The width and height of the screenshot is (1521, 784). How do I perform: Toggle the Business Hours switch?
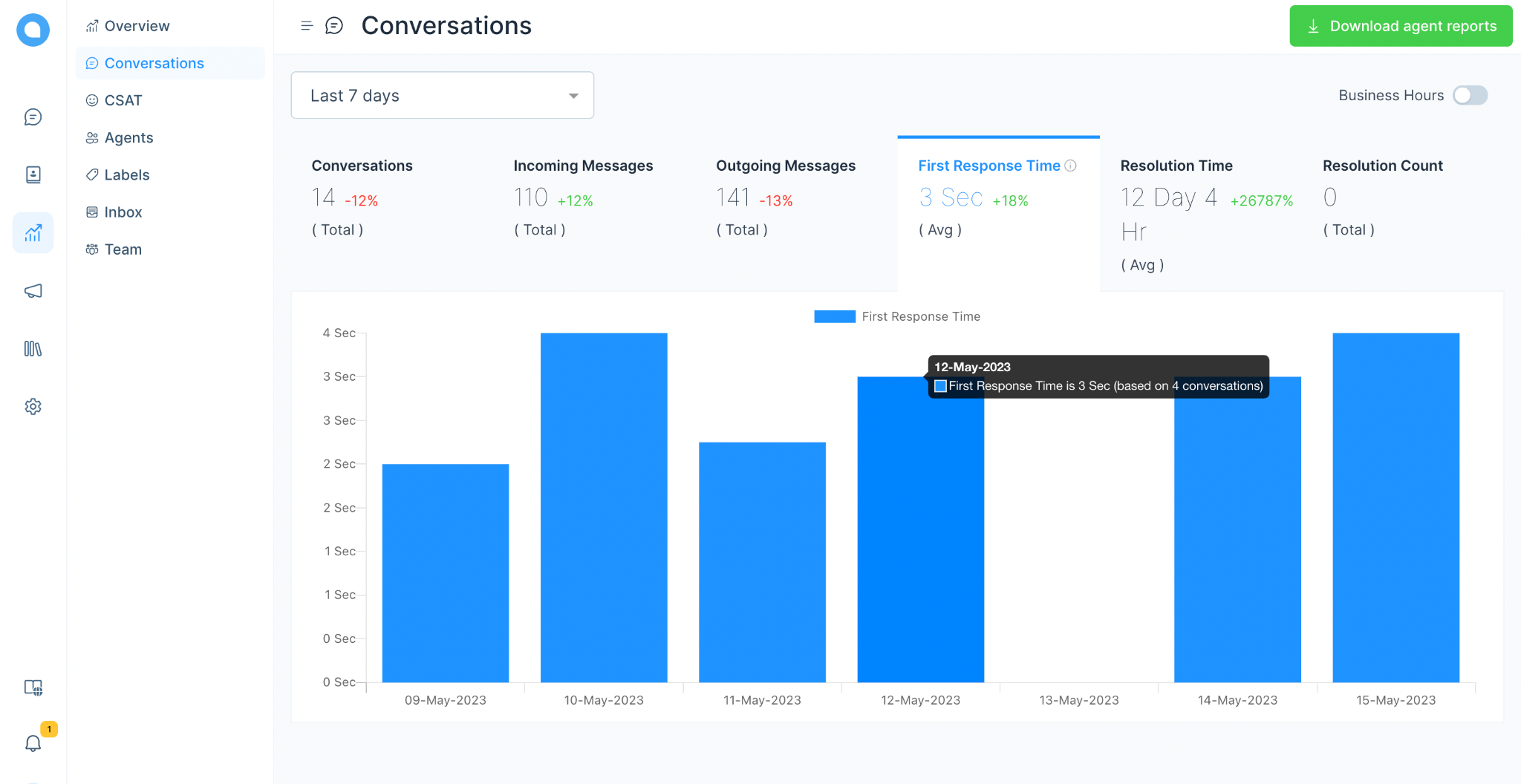tap(1470, 95)
